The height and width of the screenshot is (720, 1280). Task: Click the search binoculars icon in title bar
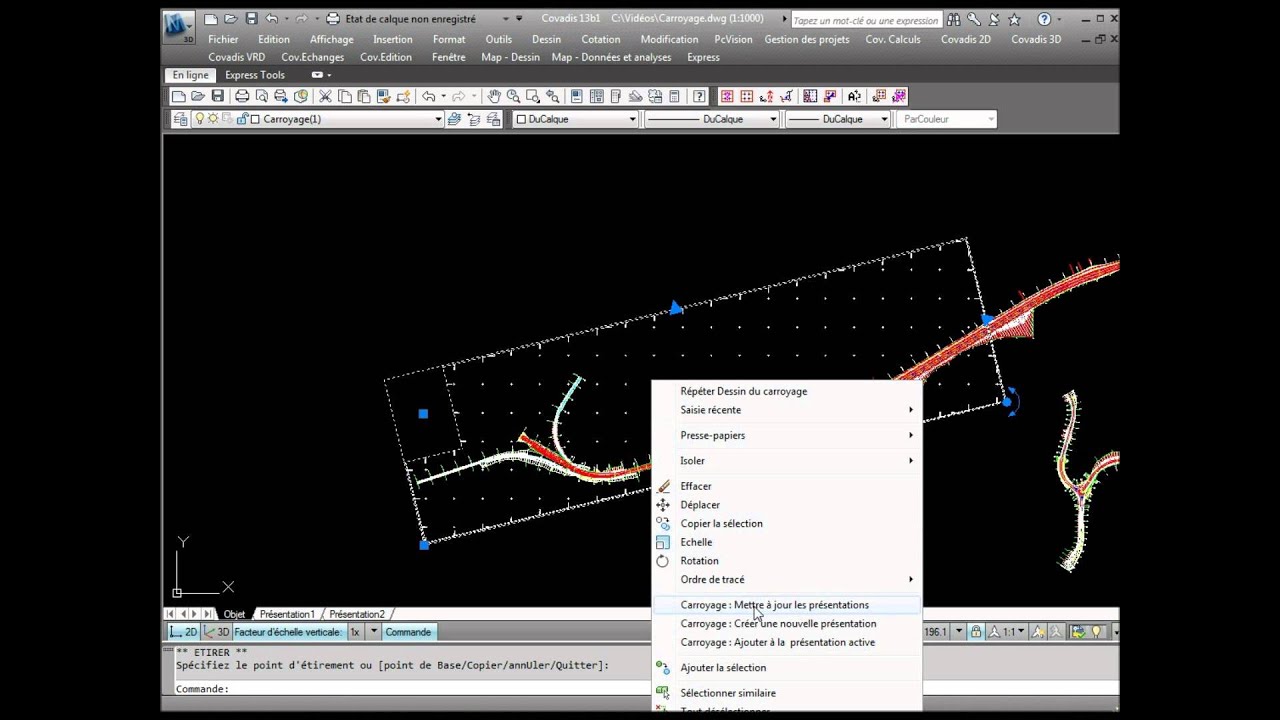click(954, 19)
